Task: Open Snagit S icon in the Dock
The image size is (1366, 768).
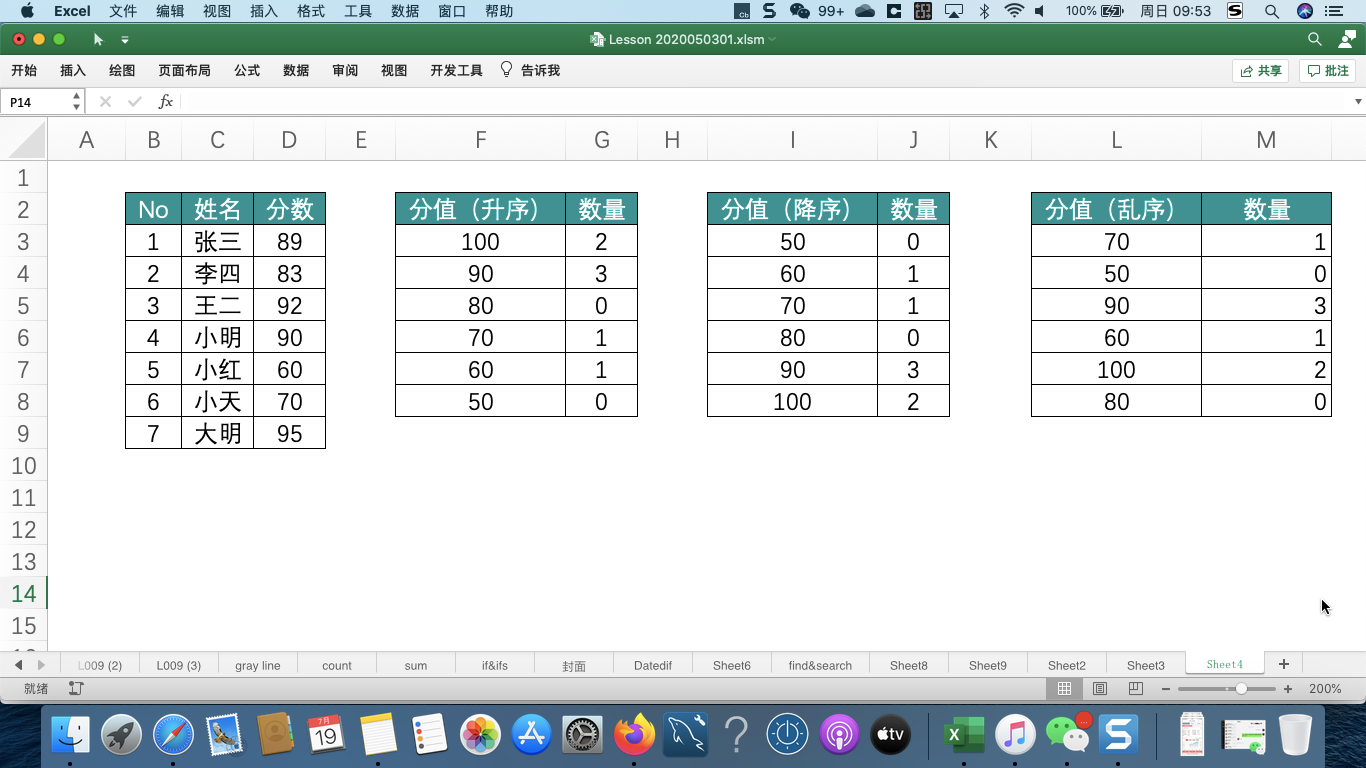Action: coord(1118,736)
